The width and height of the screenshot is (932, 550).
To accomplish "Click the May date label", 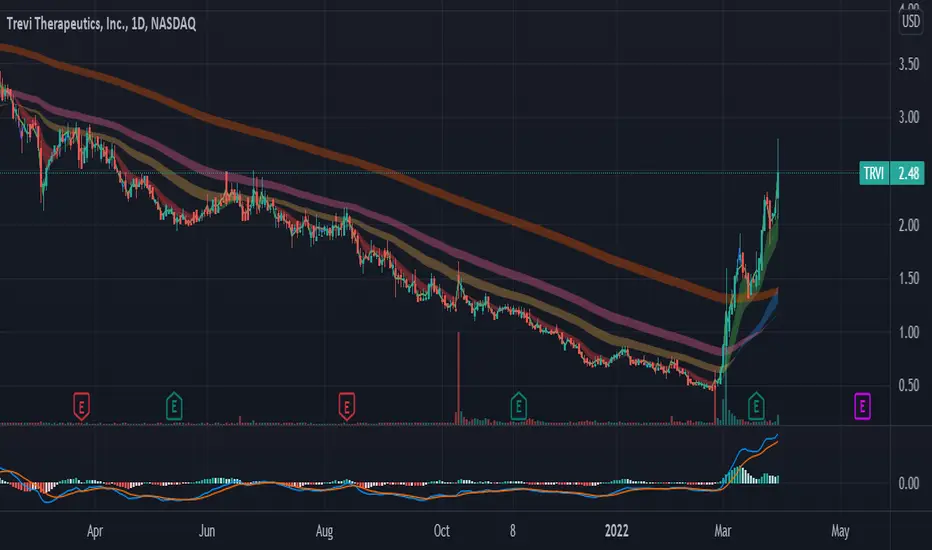I will [x=840, y=531].
